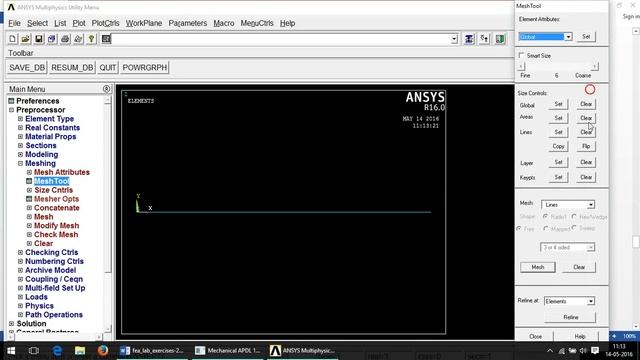Click Set for Lines size control

(558, 132)
